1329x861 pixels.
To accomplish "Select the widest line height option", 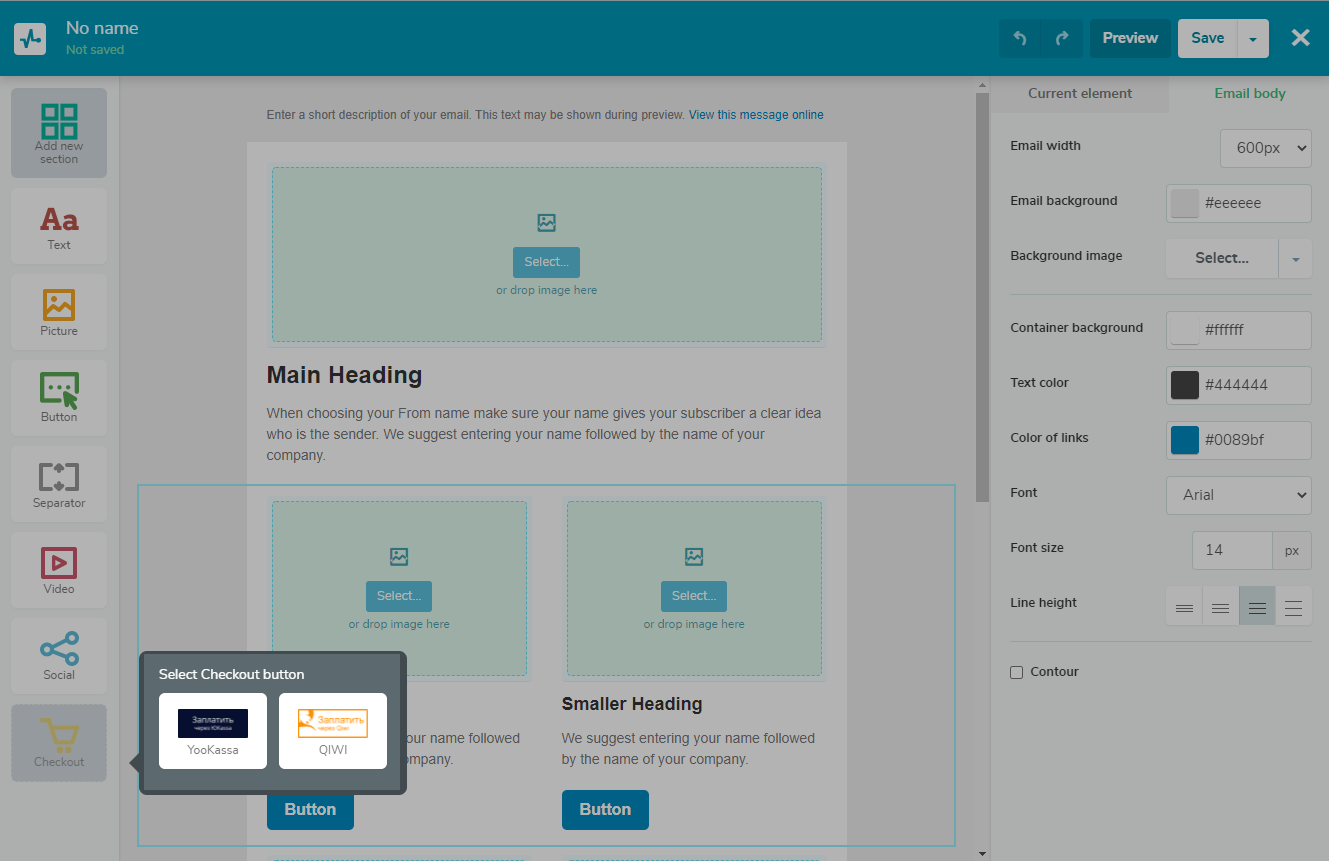I will click(1293, 606).
